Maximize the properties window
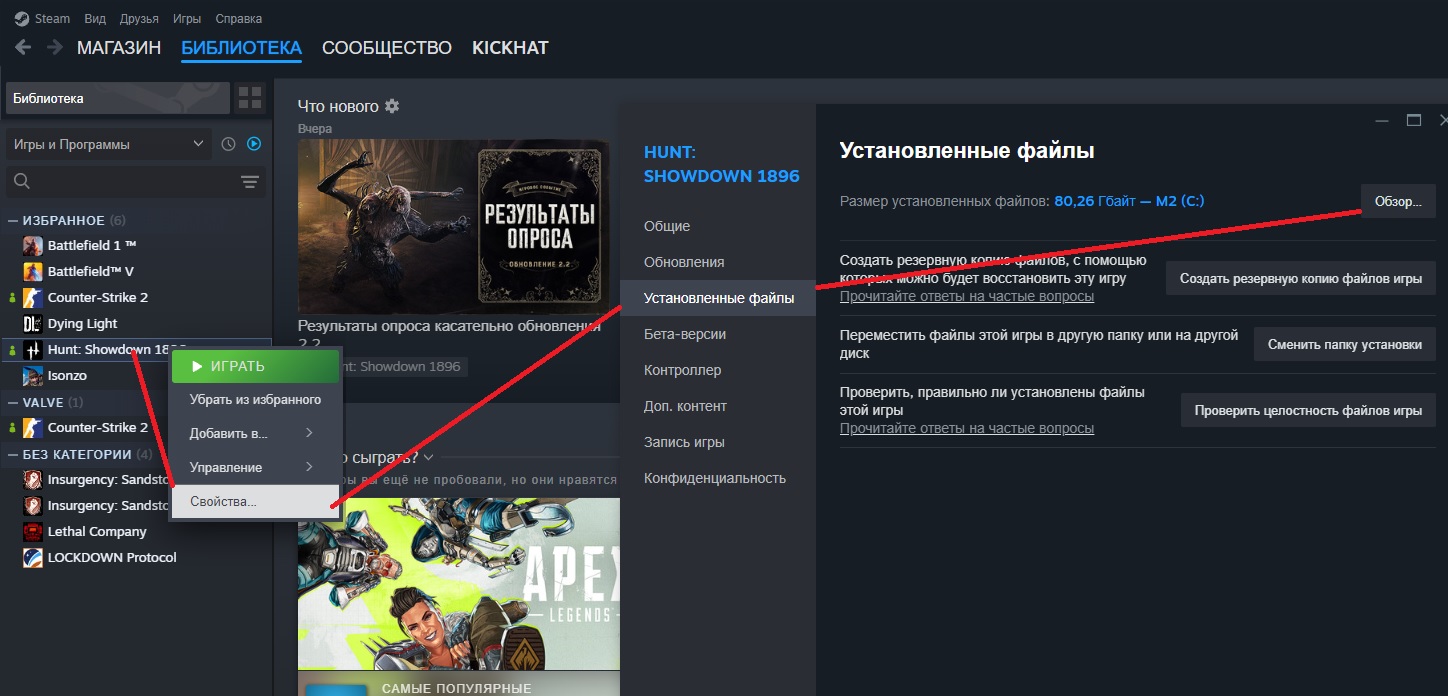The width and height of the screenshot is (1448, 696). pyautogui.click(x=1414, y=120)
